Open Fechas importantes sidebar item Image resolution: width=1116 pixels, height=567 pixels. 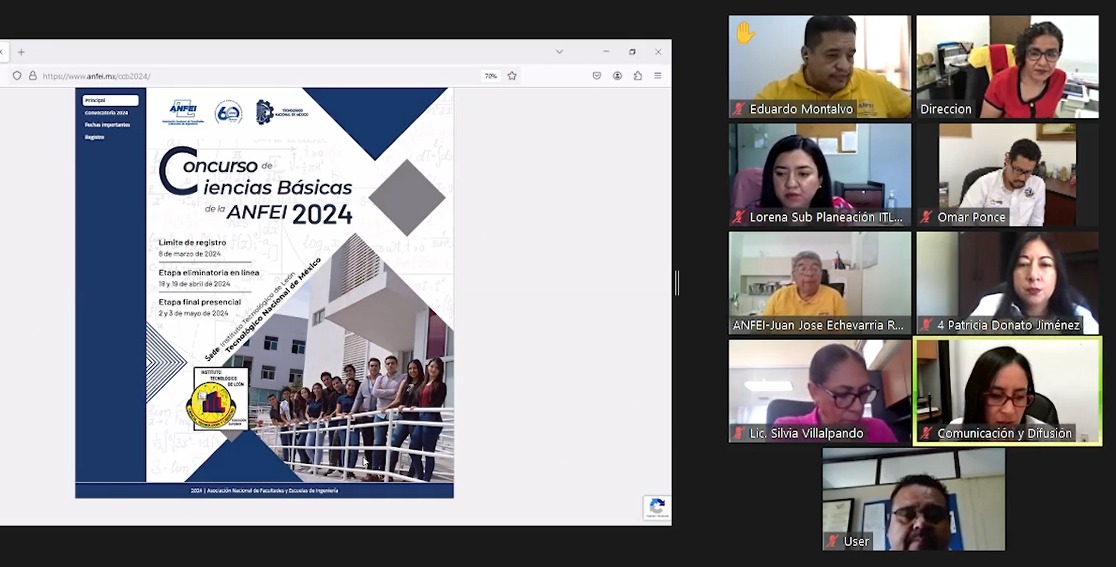click(107, 124)
